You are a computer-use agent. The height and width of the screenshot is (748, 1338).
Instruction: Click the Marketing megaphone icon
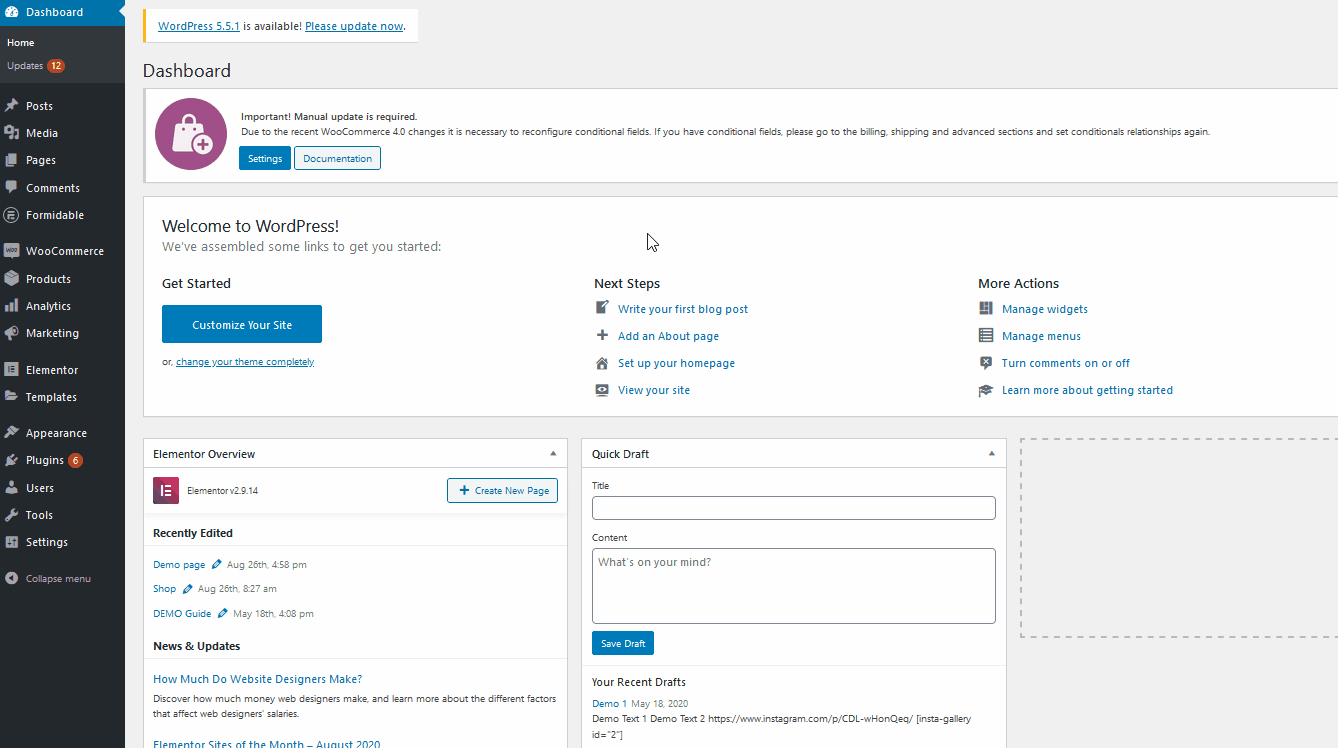(11, 333)
